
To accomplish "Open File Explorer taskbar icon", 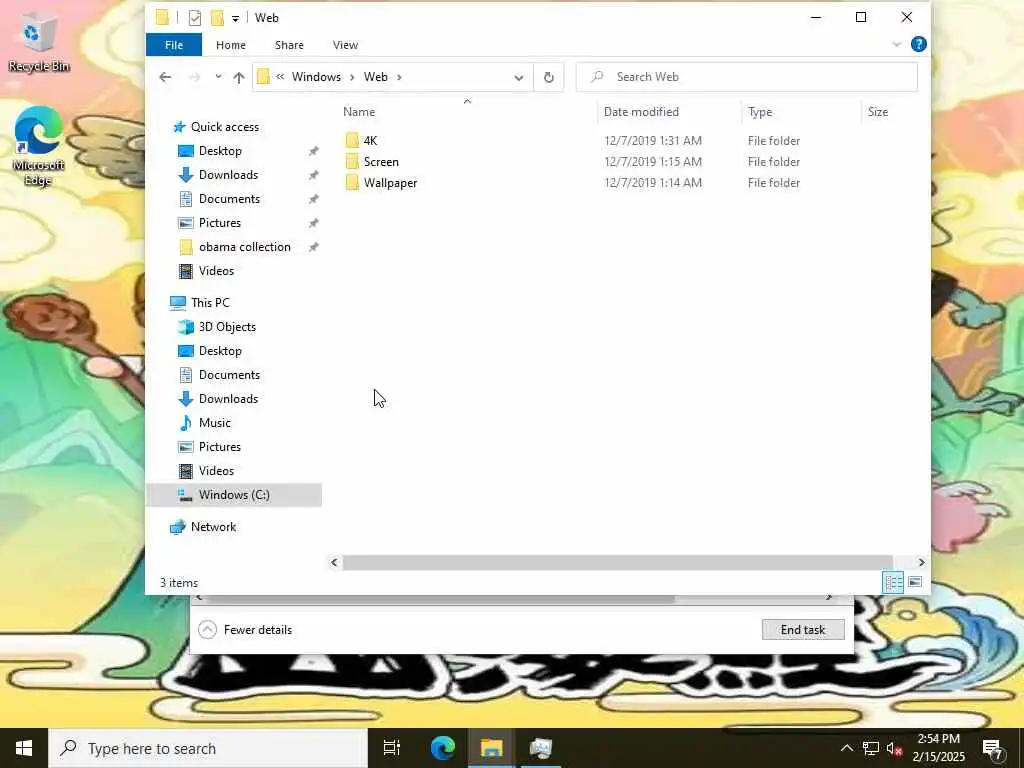I will click(492, 748).
